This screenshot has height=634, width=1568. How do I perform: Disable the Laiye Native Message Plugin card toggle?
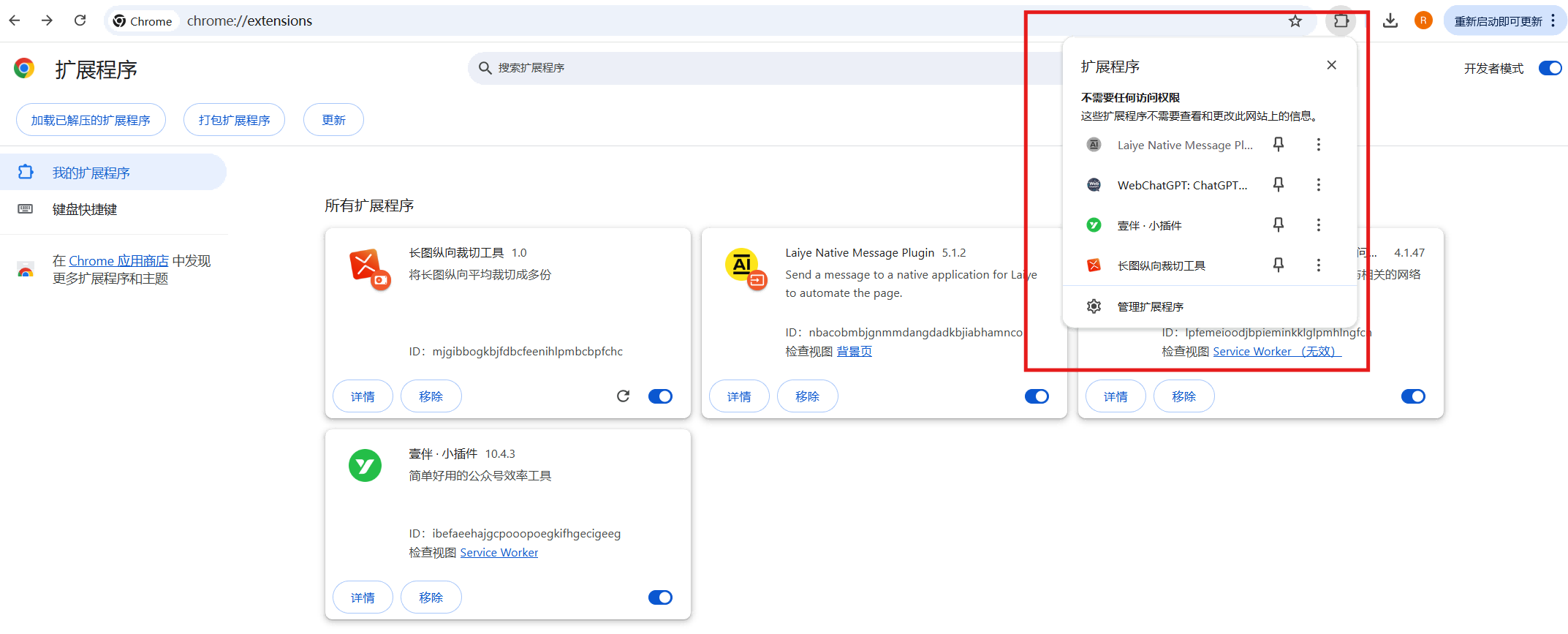pos(1037,396)
